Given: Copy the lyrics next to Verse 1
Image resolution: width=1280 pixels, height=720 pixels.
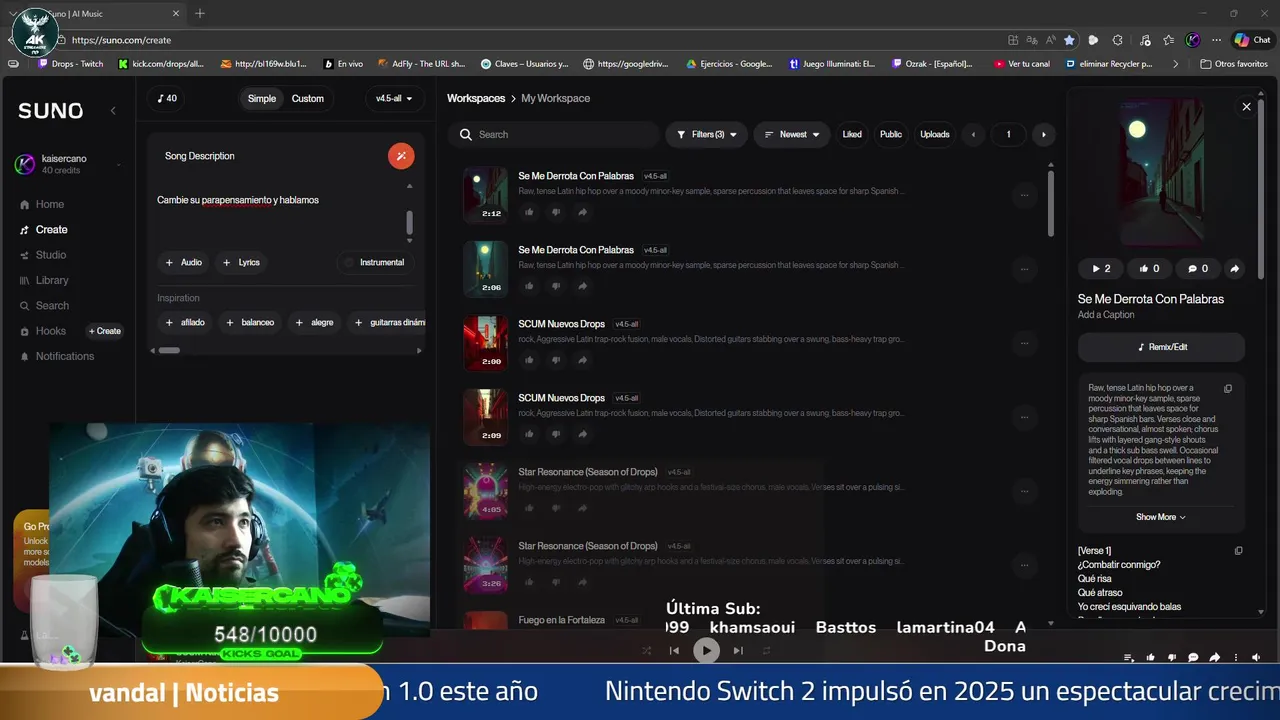Looking at the screenshot, I should pos(1238,550).
